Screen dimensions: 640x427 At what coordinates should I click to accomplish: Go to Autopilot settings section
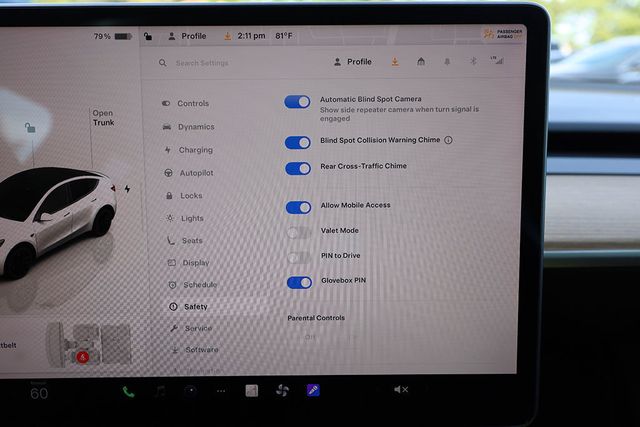pyautogui.click(x=195, y=173)
